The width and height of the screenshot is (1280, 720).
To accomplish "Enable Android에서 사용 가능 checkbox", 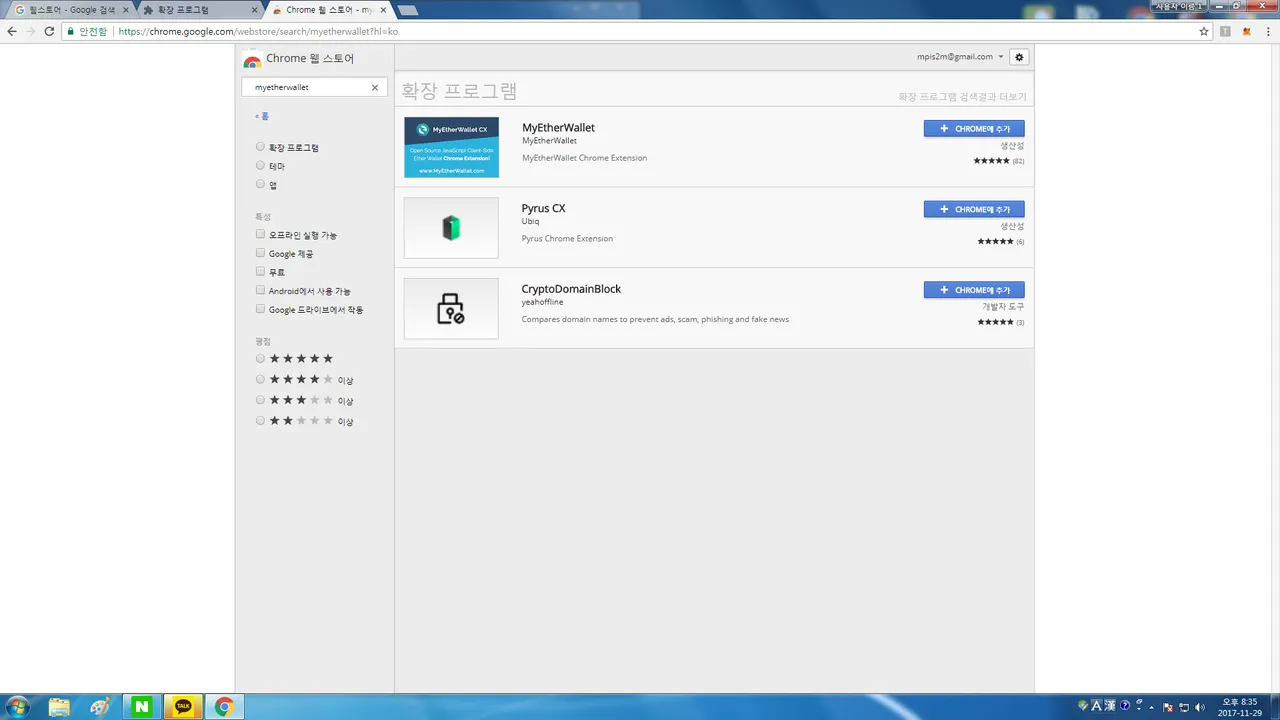I will (260, 290).
